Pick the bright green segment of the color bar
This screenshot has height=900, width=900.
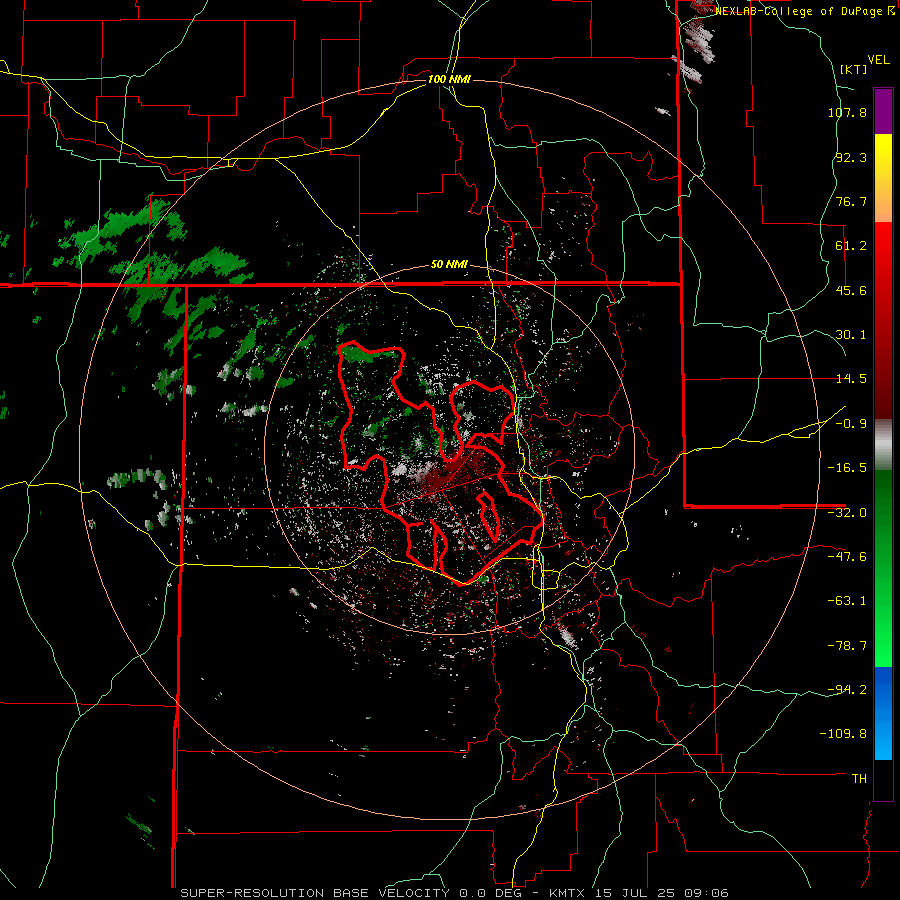[883, 568]
